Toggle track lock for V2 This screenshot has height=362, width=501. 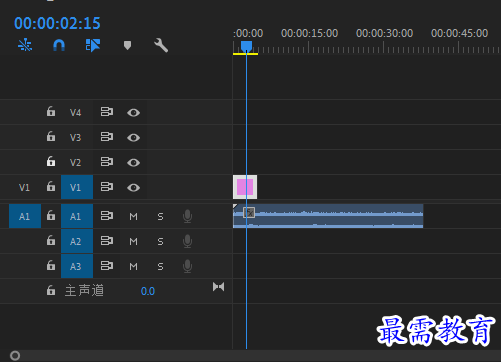51,161
